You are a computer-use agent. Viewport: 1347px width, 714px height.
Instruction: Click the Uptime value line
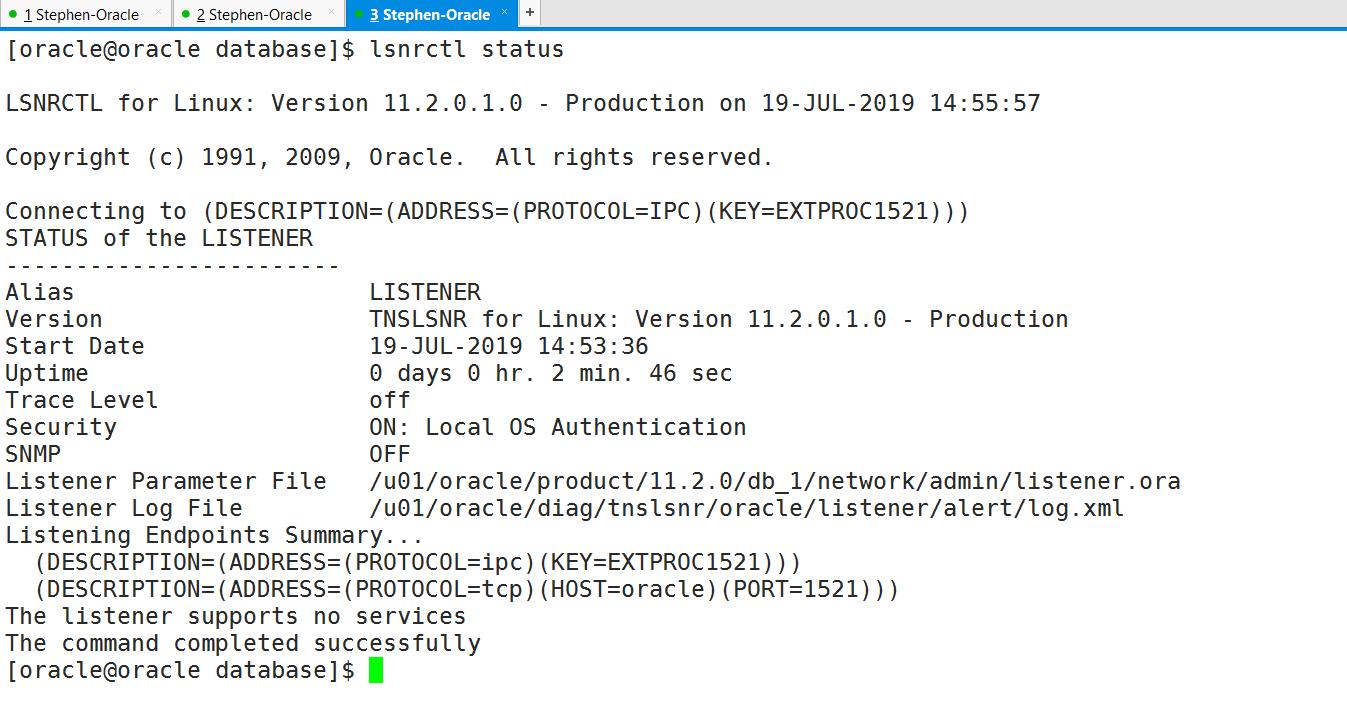(x=550, y=373)
